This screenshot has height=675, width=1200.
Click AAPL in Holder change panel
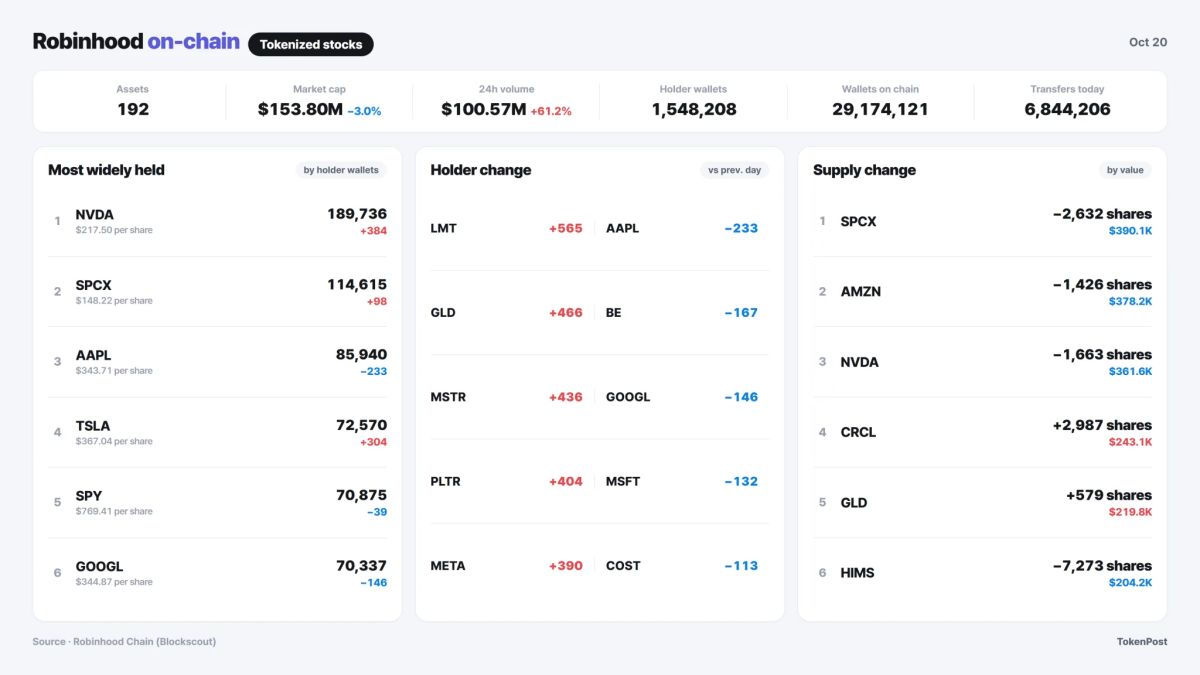tap(622, 228)
